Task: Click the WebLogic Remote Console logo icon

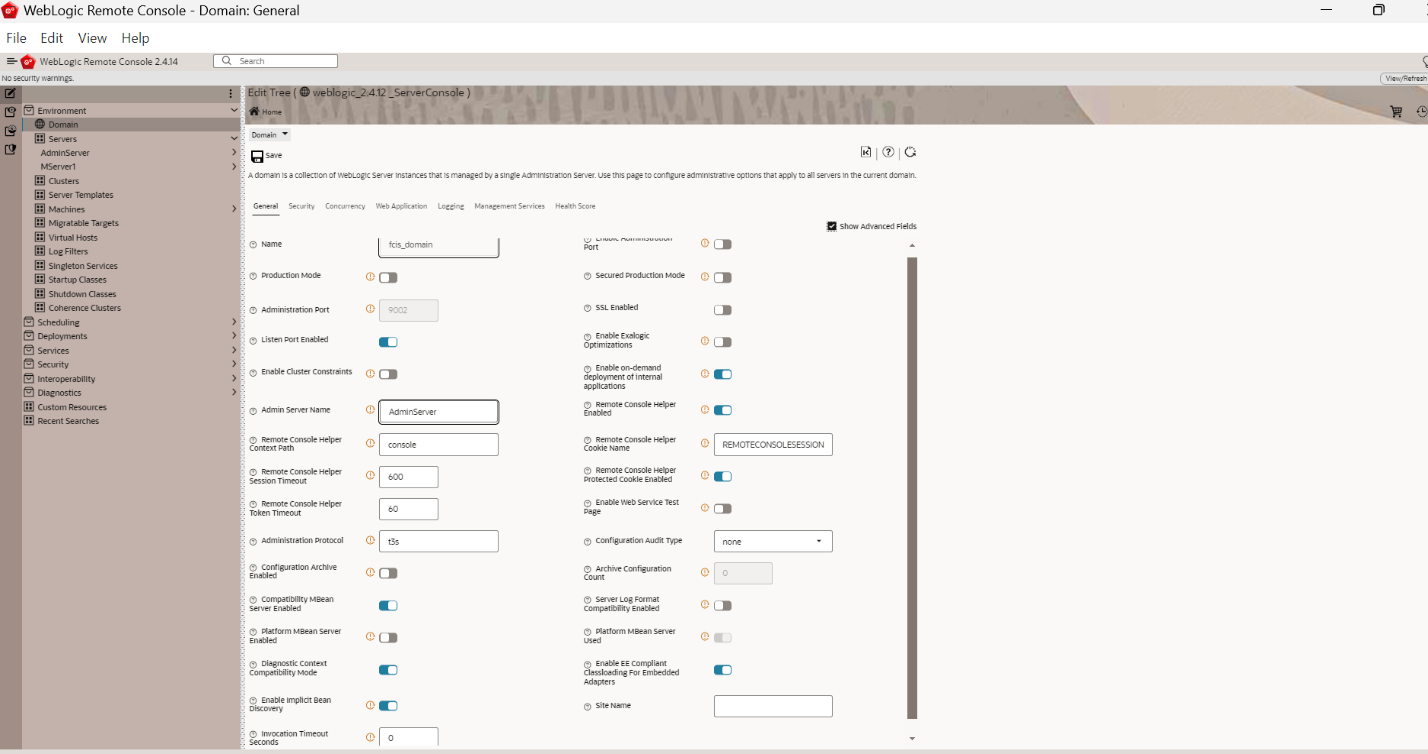Action: click(x=28, y=61)
